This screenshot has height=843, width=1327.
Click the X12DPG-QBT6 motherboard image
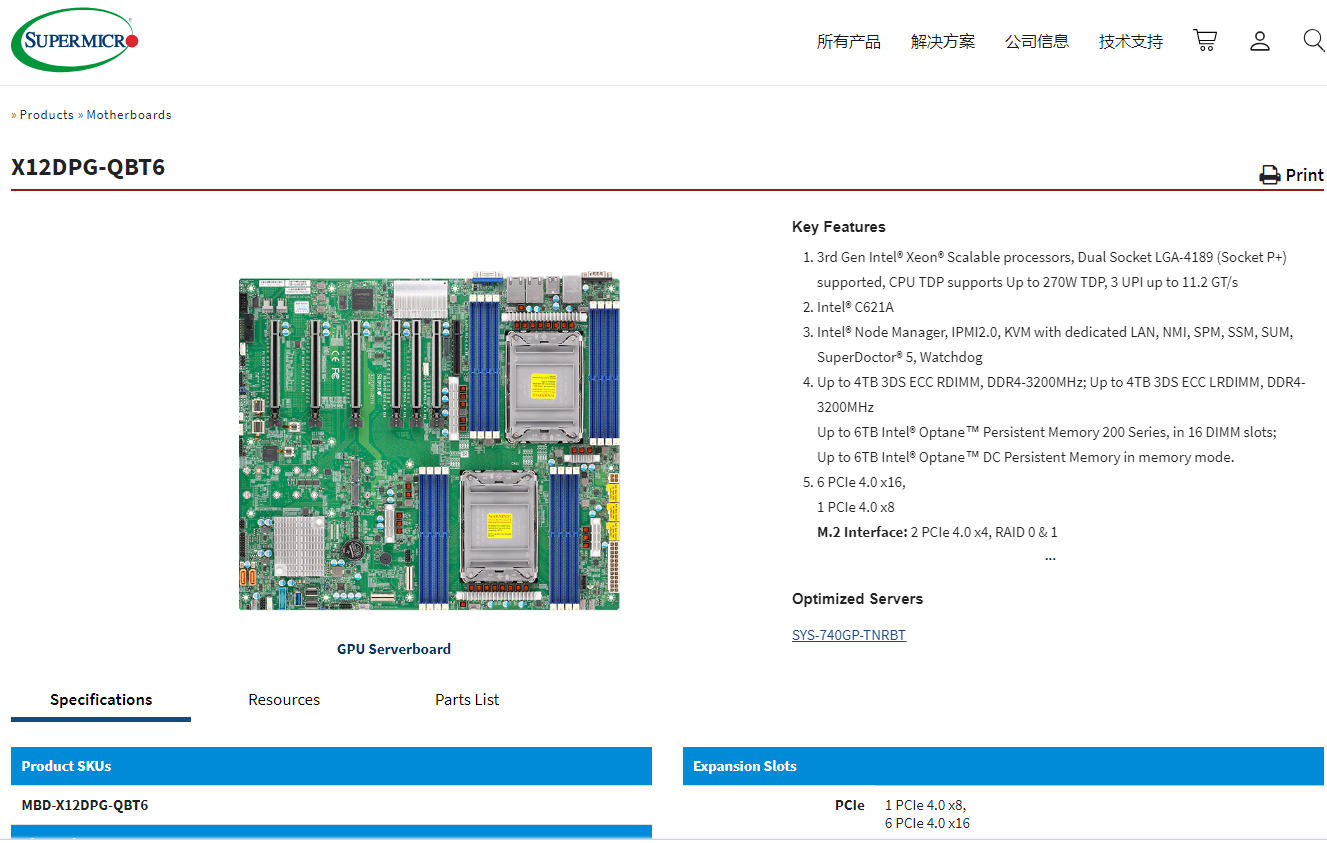click(429, 443)
